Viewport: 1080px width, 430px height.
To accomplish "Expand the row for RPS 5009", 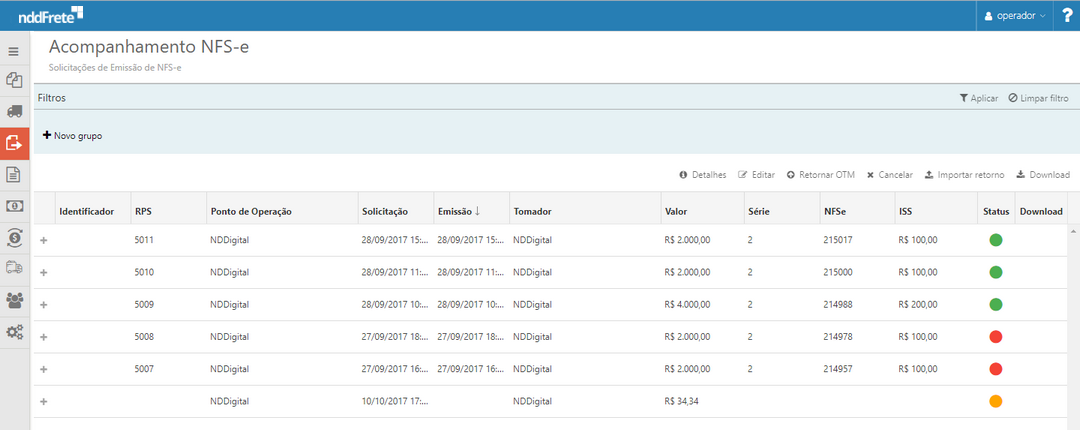I will click(x=43, y=305).
